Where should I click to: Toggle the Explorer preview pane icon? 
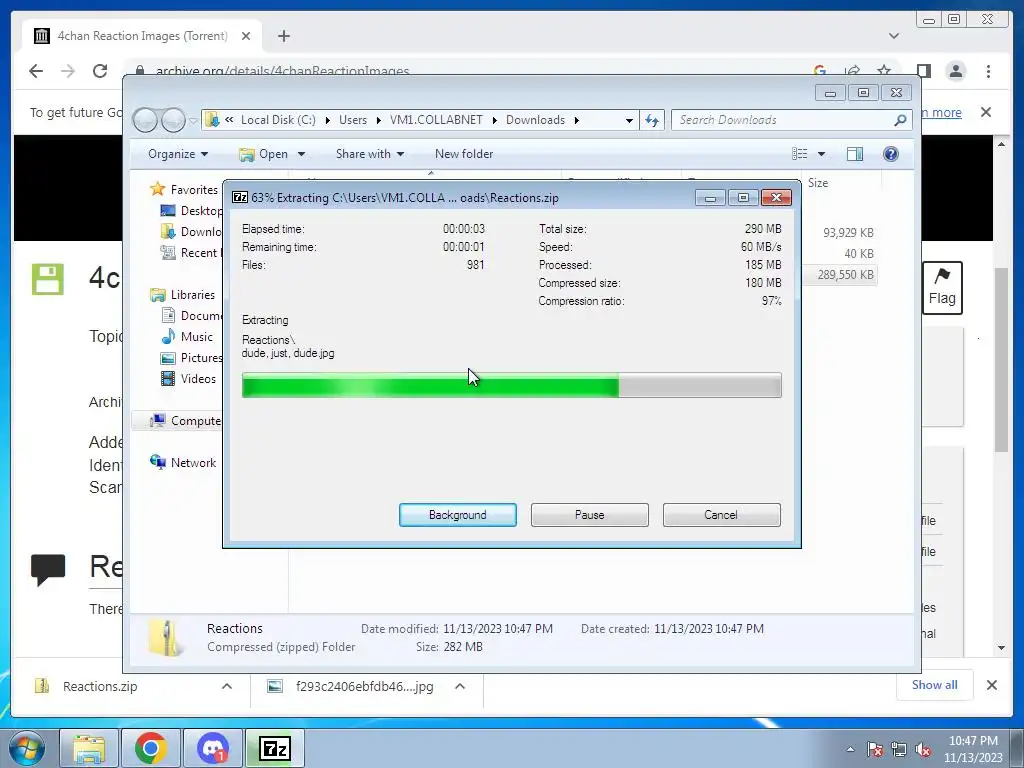coord(855,154)
